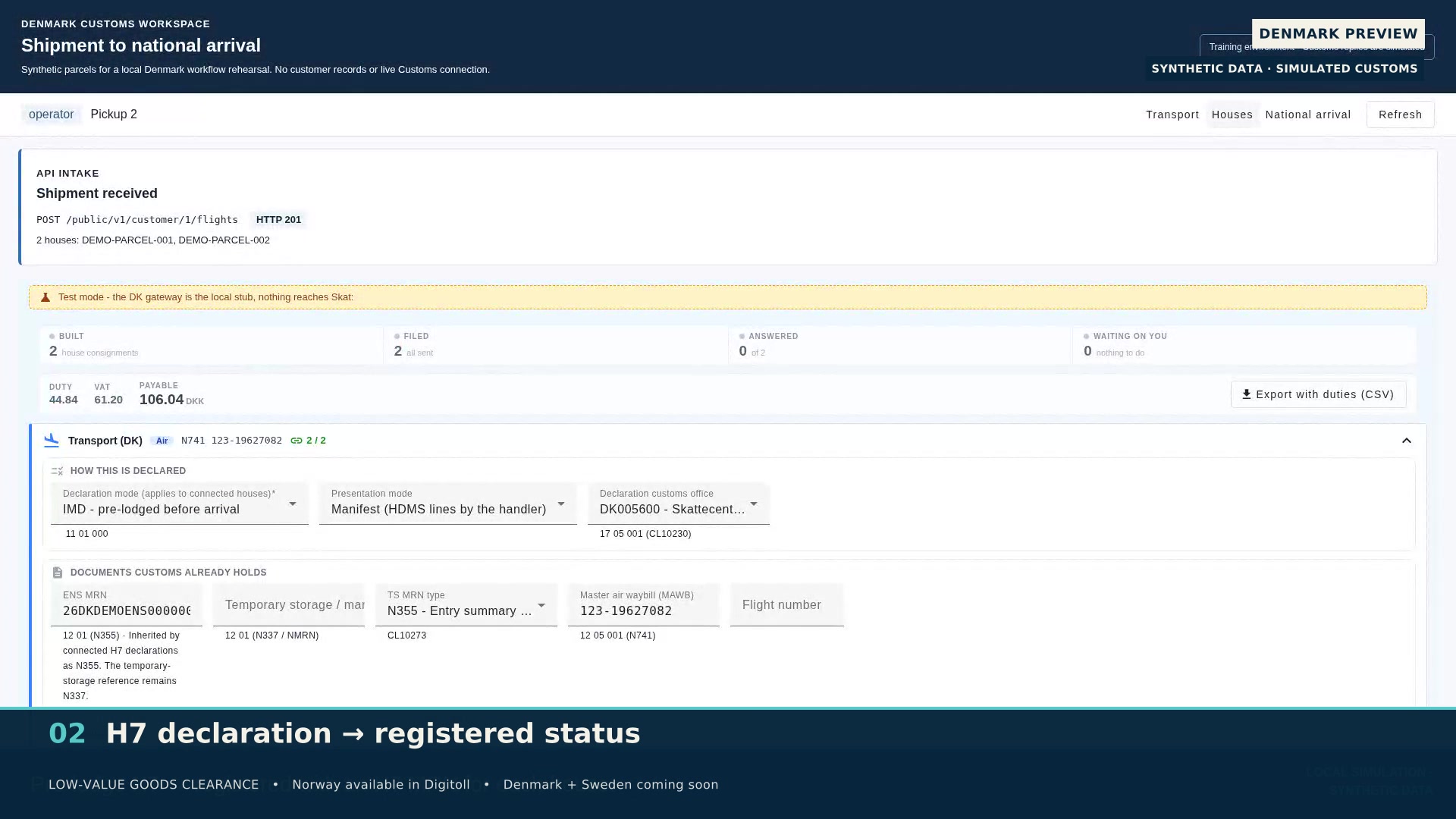Collapse the Transport (DK) section chevron

tap(1407, 441)
